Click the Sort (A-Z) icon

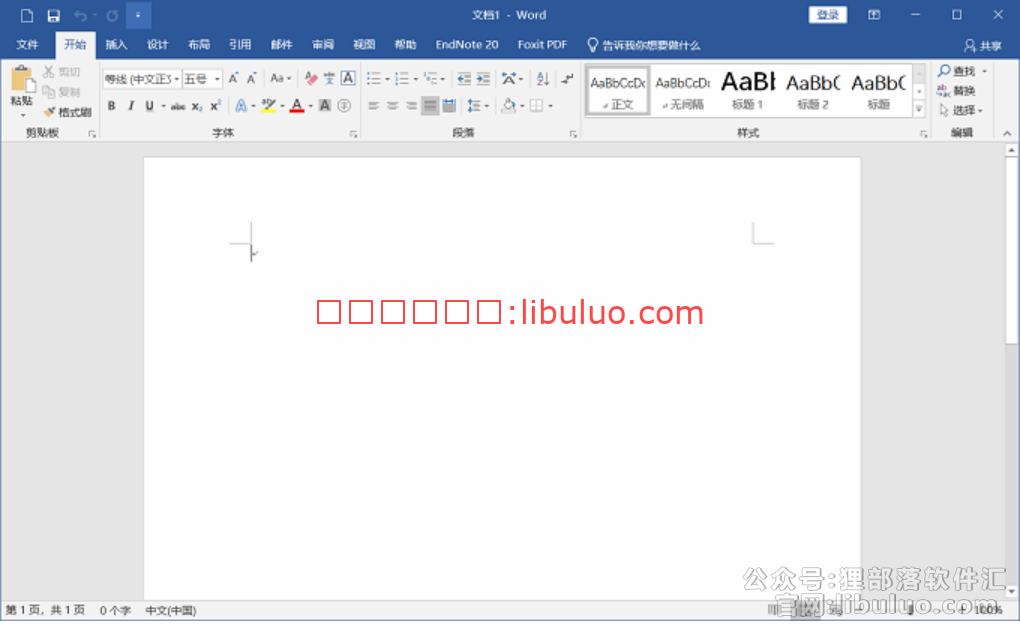click(x=543, y=79)
